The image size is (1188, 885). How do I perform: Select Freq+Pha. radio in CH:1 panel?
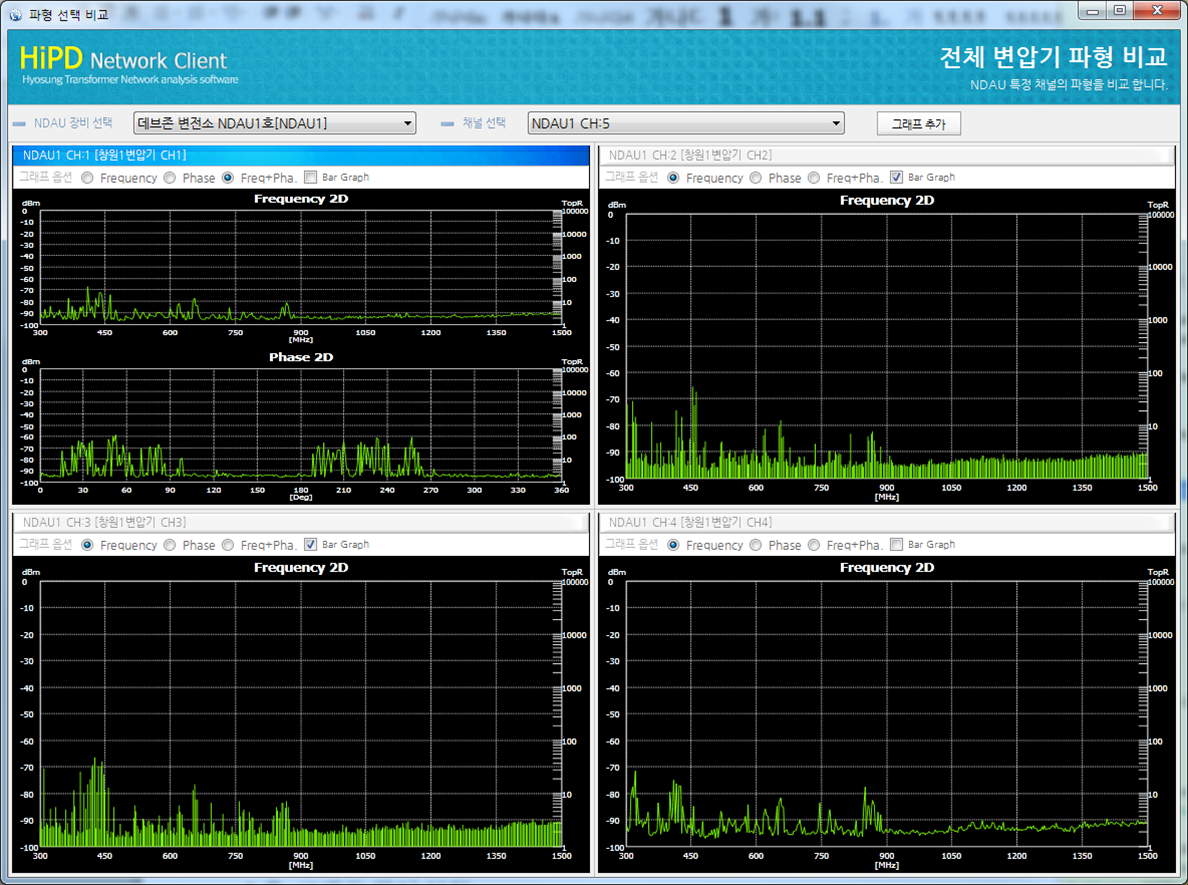point(228,177)
